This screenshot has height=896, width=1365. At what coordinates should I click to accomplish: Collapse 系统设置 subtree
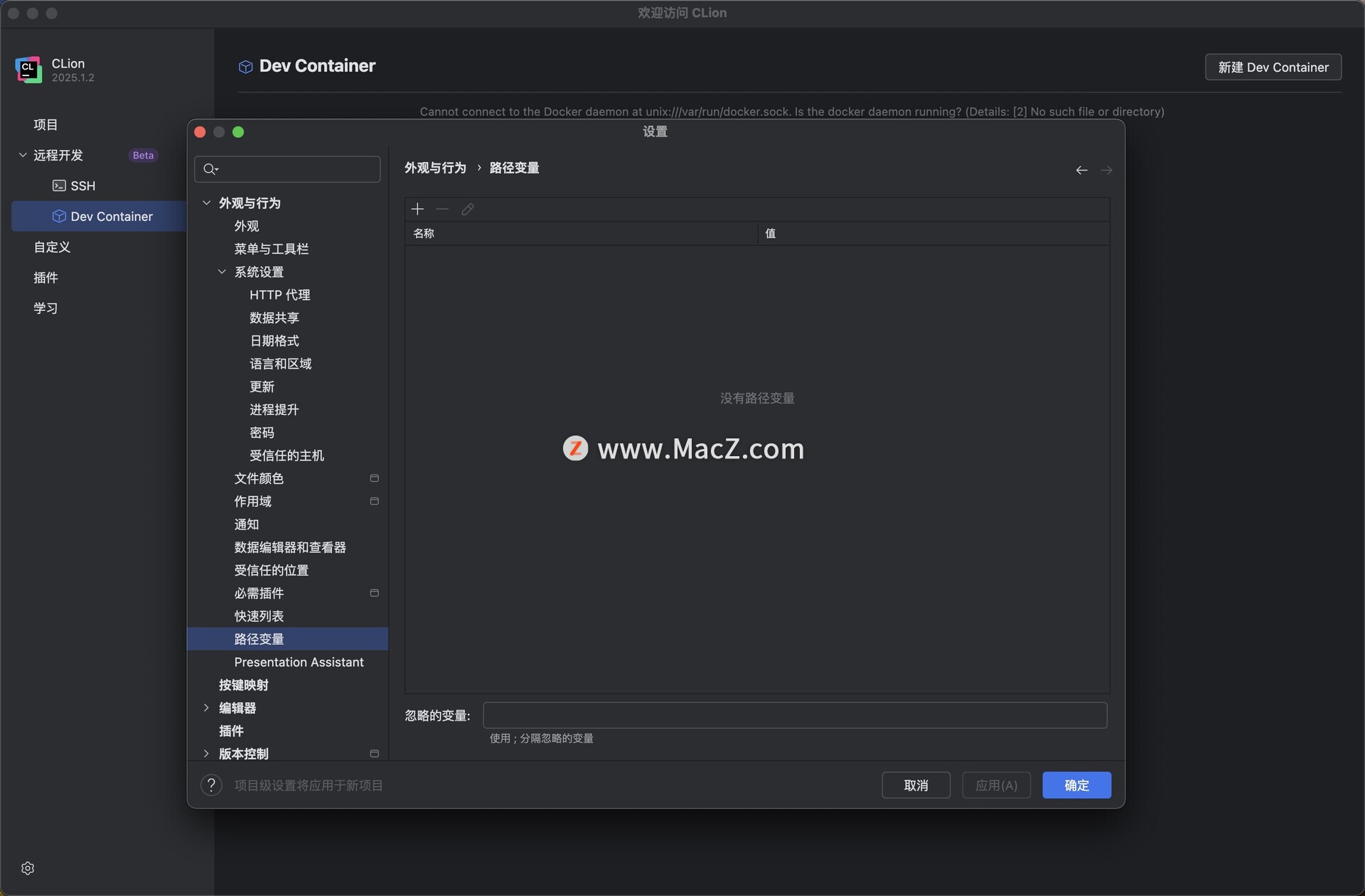[x=222, y=271]
